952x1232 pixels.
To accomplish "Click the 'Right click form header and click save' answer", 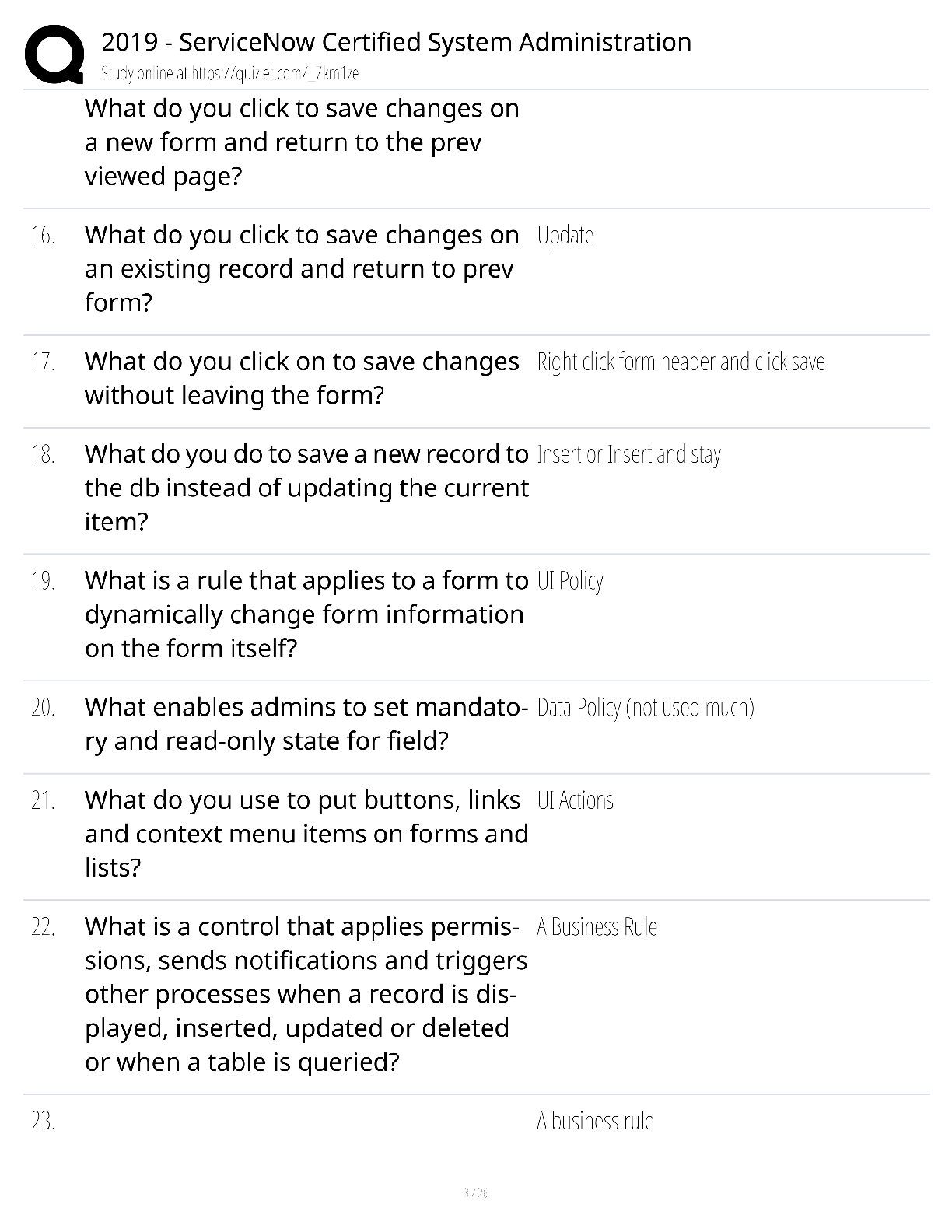I will coord(681,362).
